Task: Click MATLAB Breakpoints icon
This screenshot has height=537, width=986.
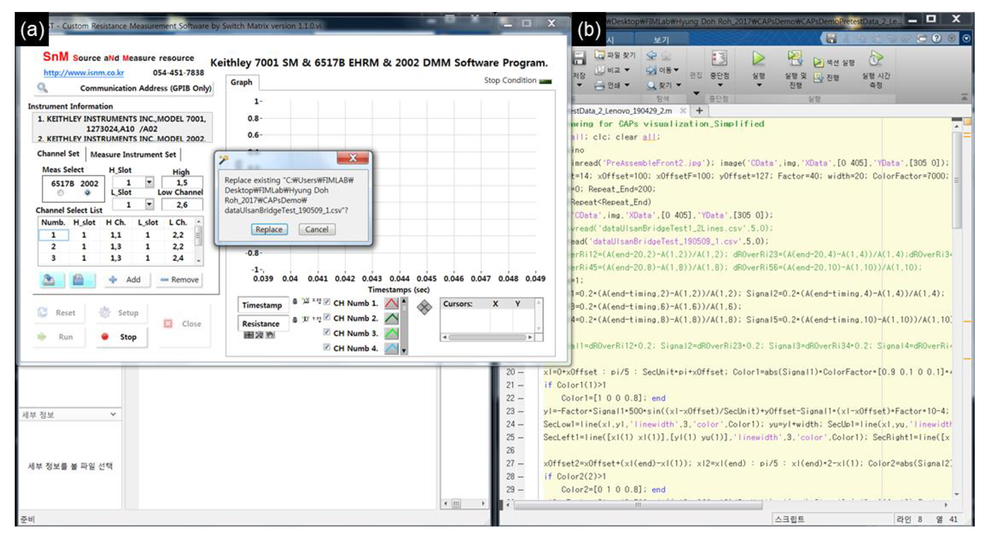Action: tap(719, 59)
